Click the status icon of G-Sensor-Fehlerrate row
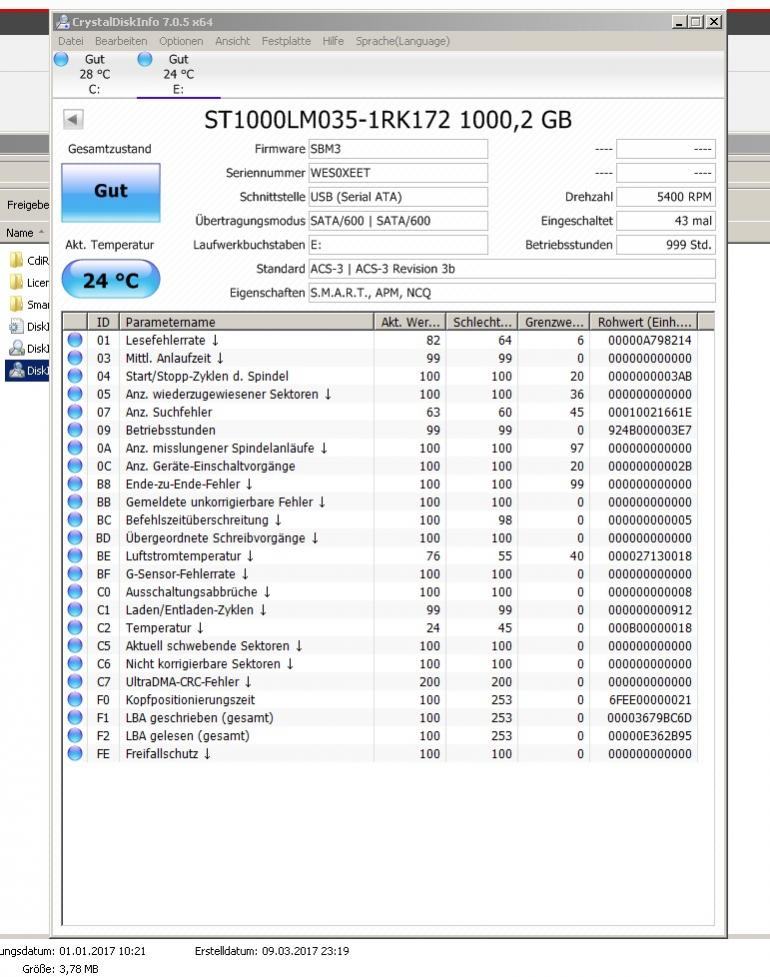The image size is (770, 977). (75, 574)
